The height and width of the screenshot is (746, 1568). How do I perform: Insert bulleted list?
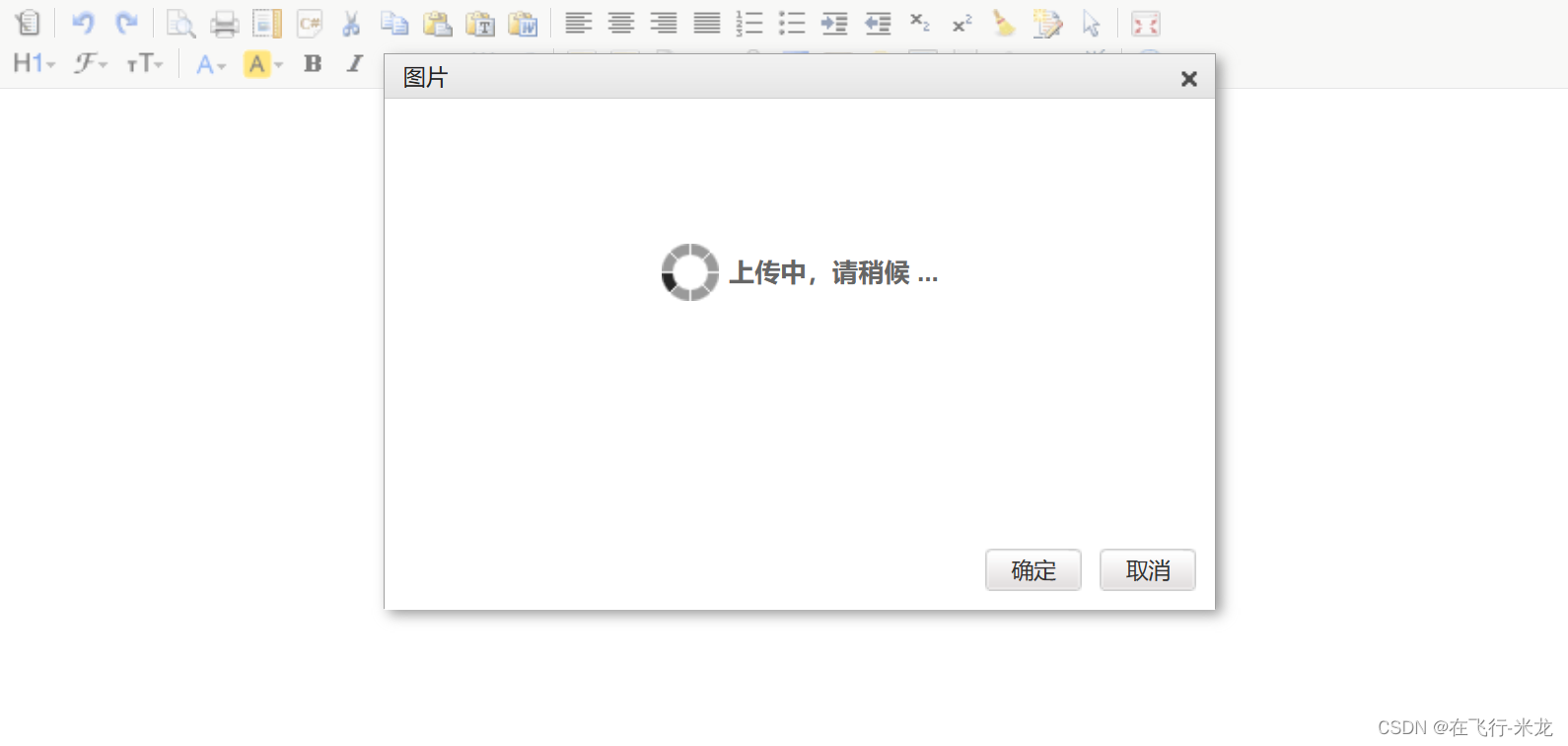tap(792, 23)
